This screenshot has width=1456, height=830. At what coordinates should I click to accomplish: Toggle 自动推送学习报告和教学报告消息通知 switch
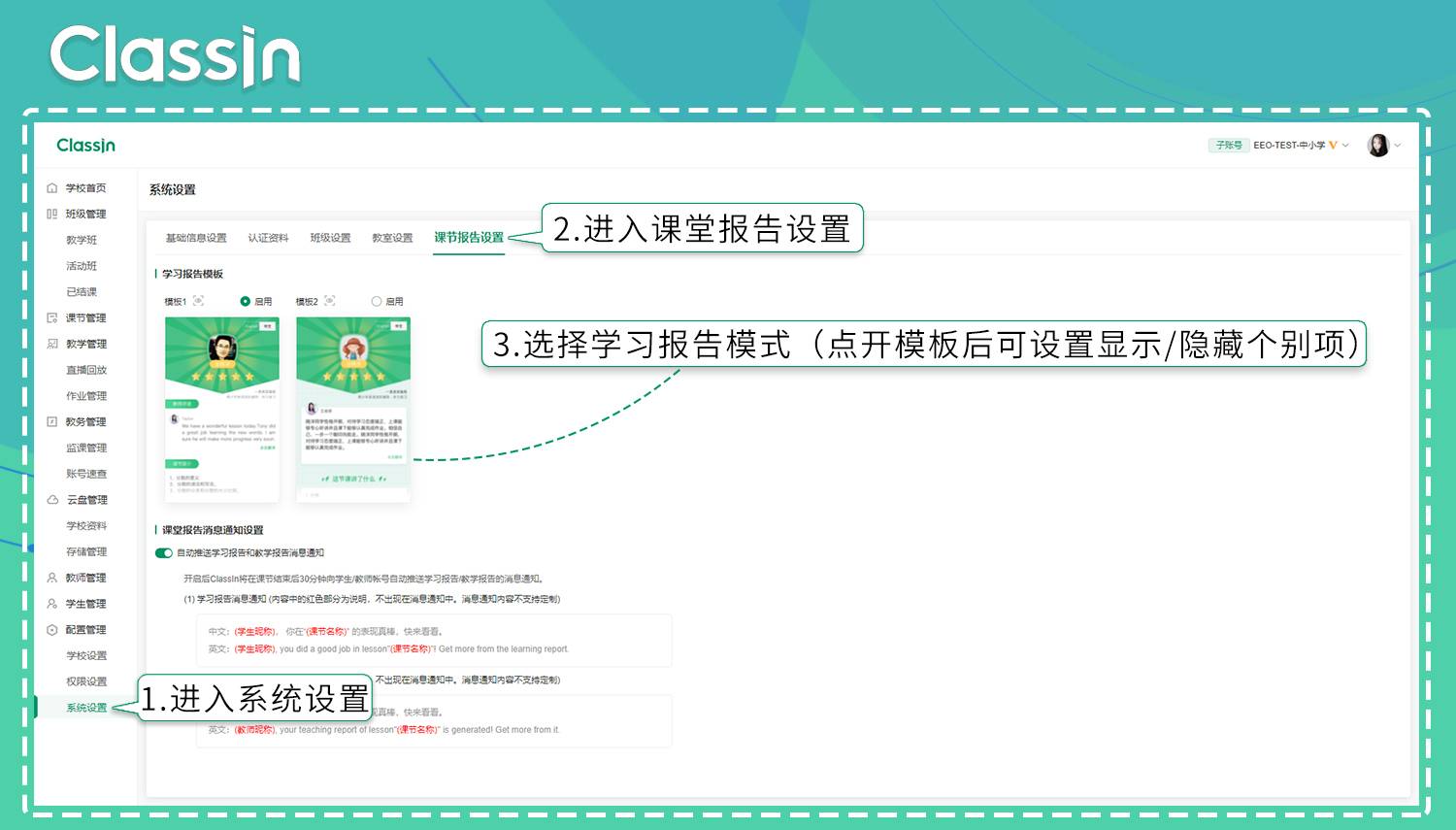tap(164, 553)
